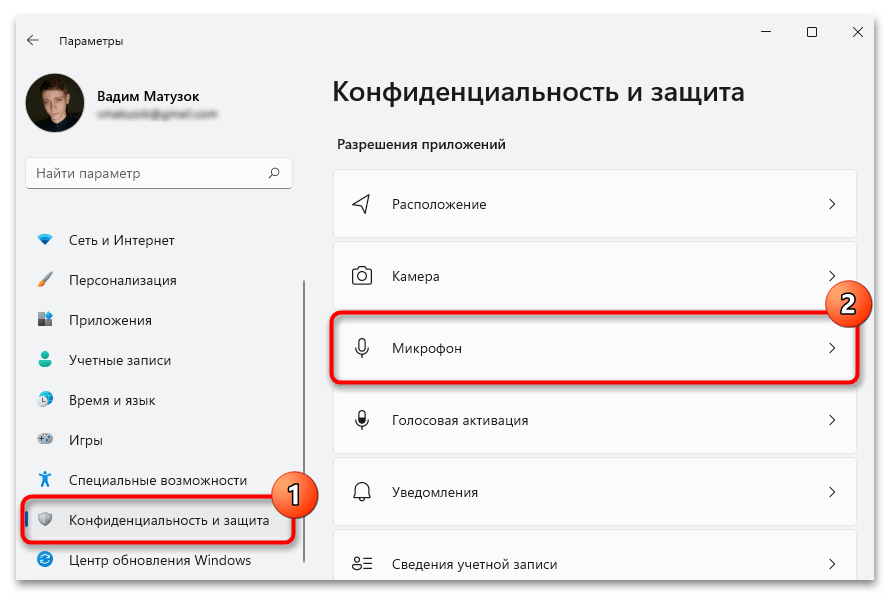Viewport: 890px width, 596px height.
Task: Focus the 'Найти параметр' search field
Action: coord(159,173)
